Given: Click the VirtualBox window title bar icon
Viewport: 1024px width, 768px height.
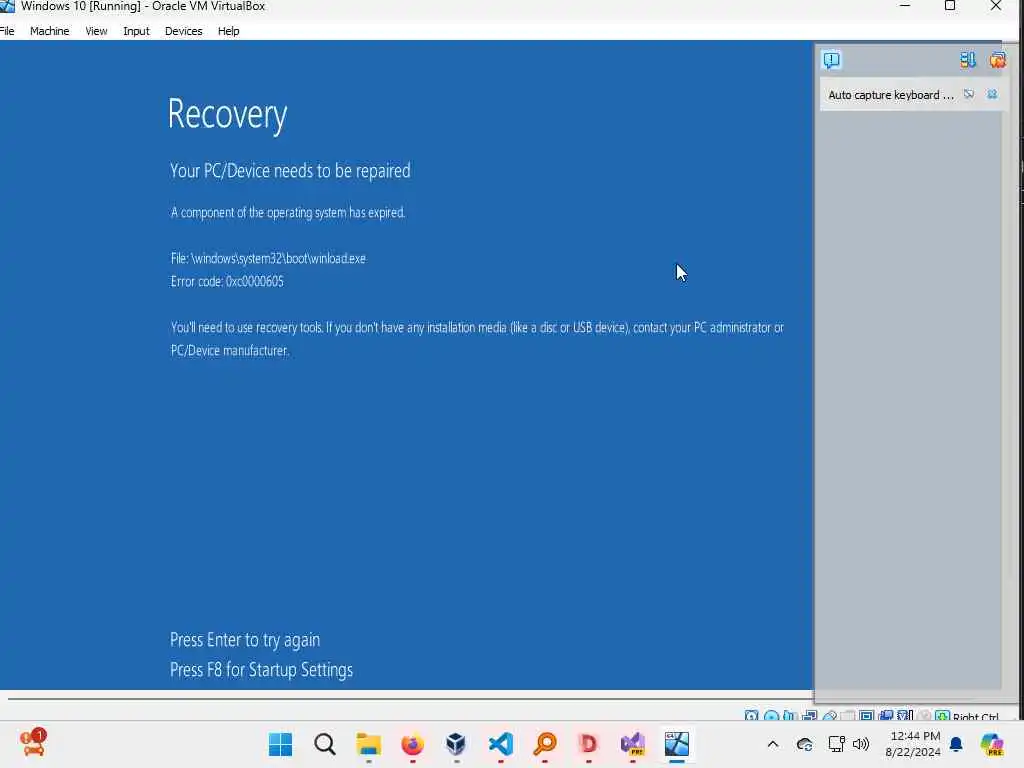Looking at the screenshot, I should (x=7, y=6).
